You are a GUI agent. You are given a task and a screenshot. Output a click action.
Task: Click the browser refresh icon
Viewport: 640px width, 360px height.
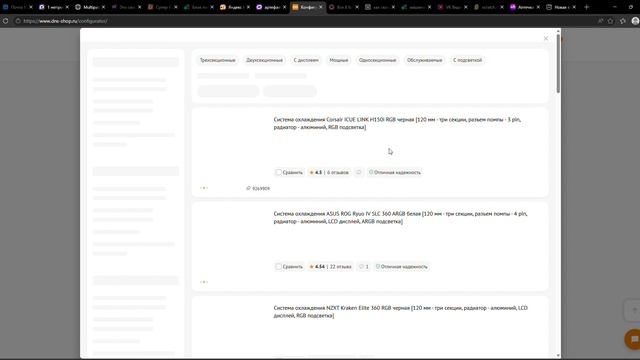[5, 21]
